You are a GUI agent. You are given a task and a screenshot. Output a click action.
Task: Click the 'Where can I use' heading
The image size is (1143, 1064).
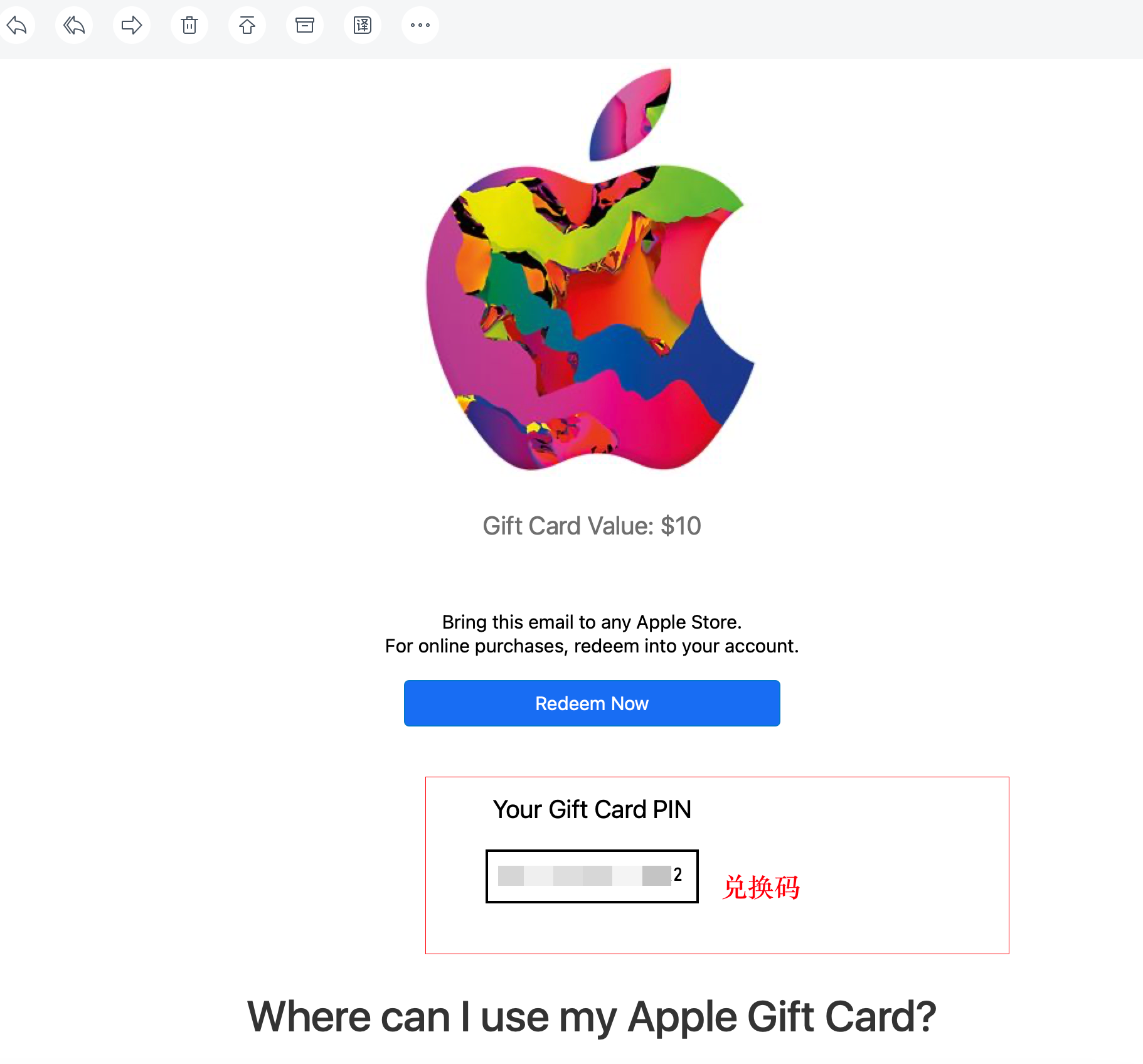[592, 1017]
